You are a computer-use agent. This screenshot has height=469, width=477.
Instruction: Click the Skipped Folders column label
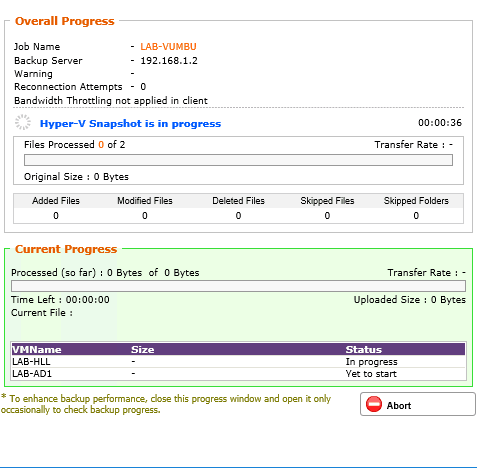pyautogui.click(x=416, y=201)
